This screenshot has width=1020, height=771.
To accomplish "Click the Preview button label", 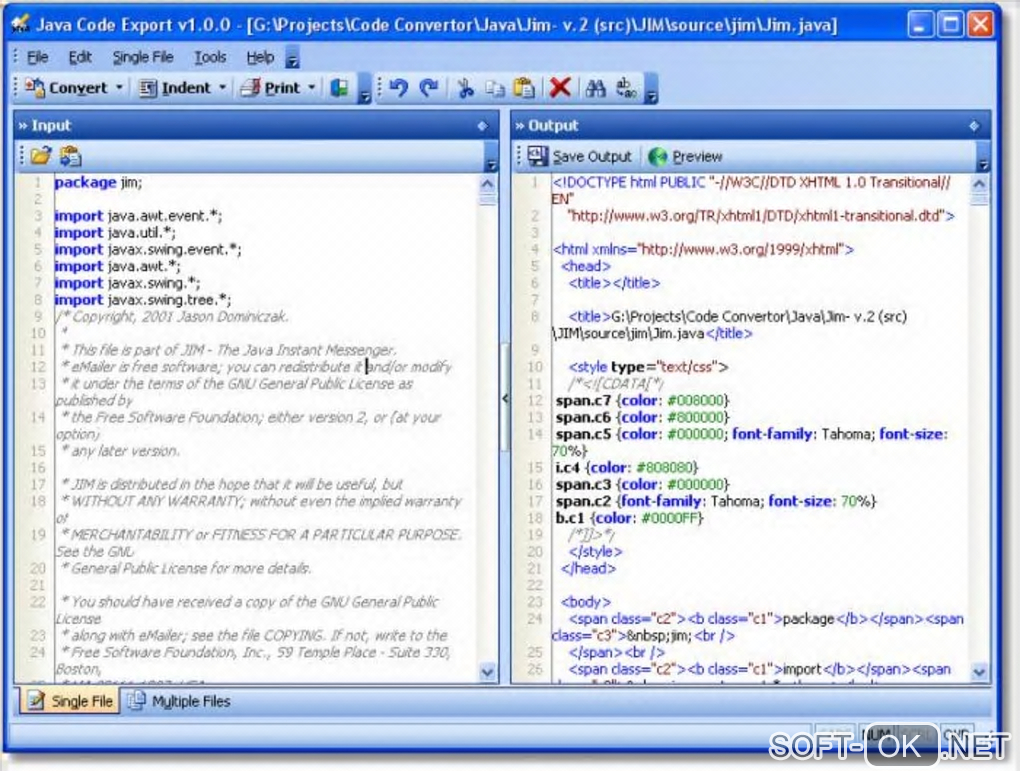I will click(x=697, y=157).
